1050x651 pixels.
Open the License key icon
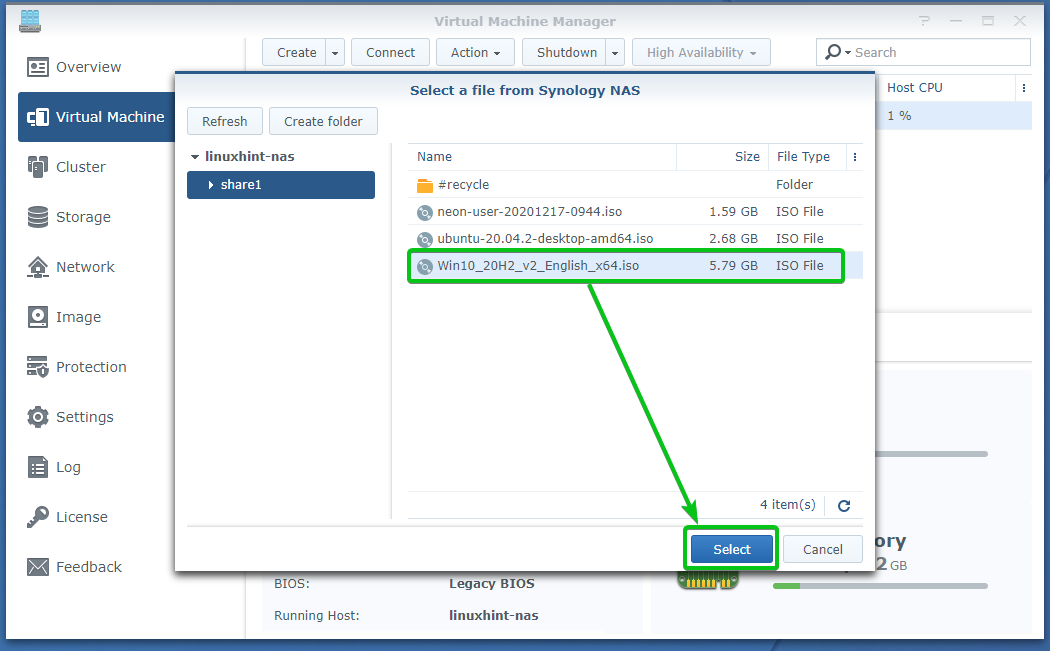(x=38, y=516)
